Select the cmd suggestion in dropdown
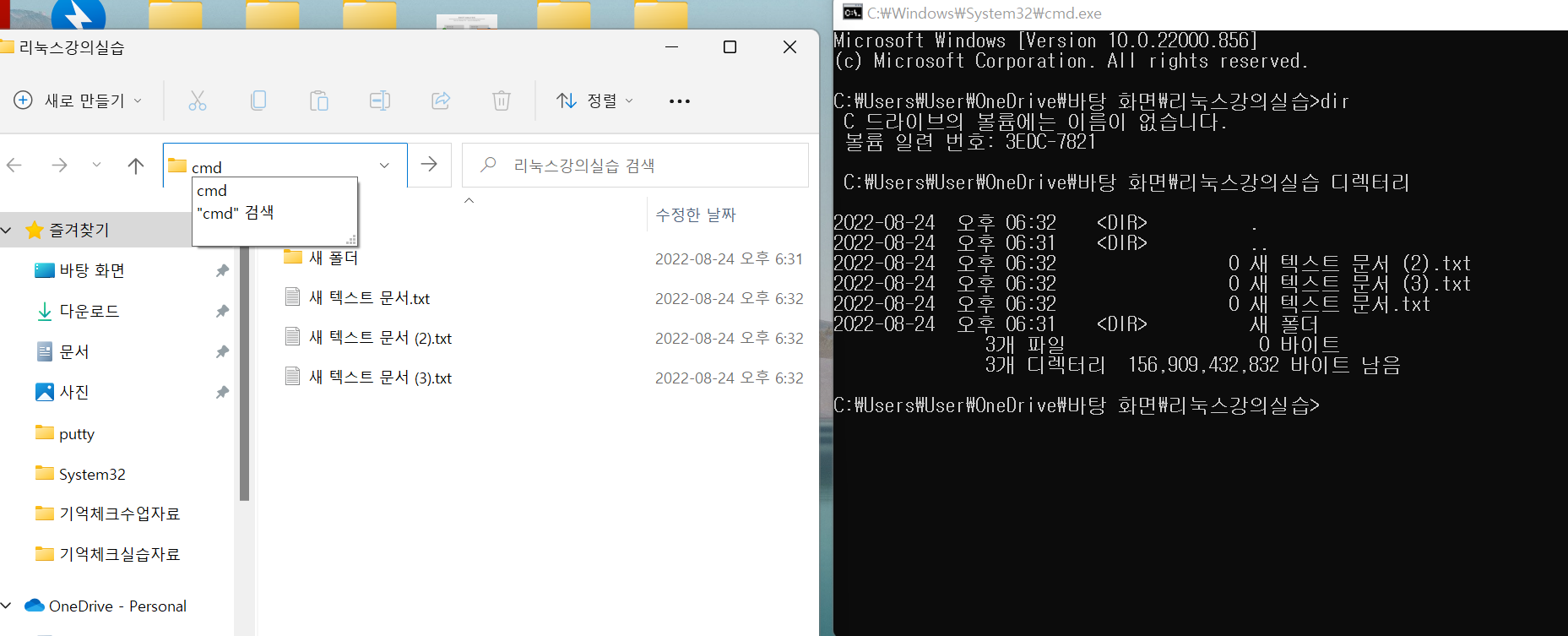The width and height of the screenshot is (1568, 636). (274, 191)
